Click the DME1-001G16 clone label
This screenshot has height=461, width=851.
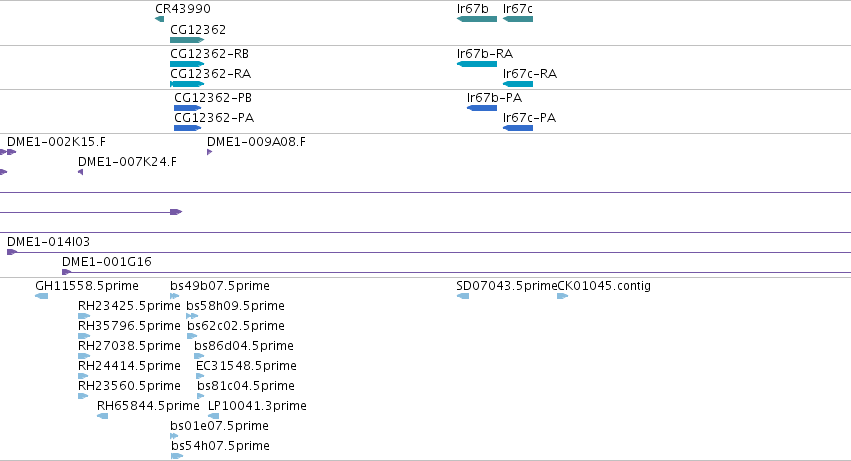coord(106,262)
